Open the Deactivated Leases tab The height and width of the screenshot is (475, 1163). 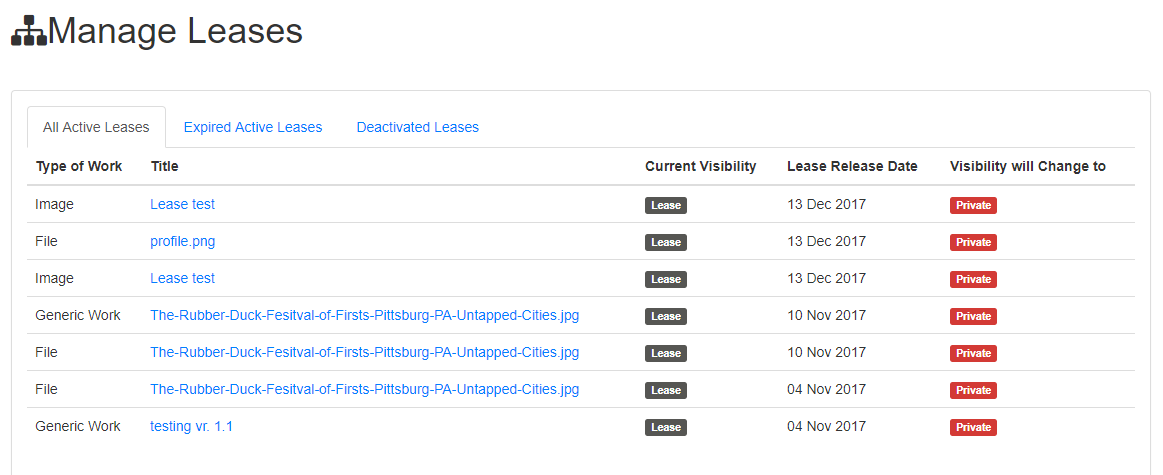[x=418, y=127]
